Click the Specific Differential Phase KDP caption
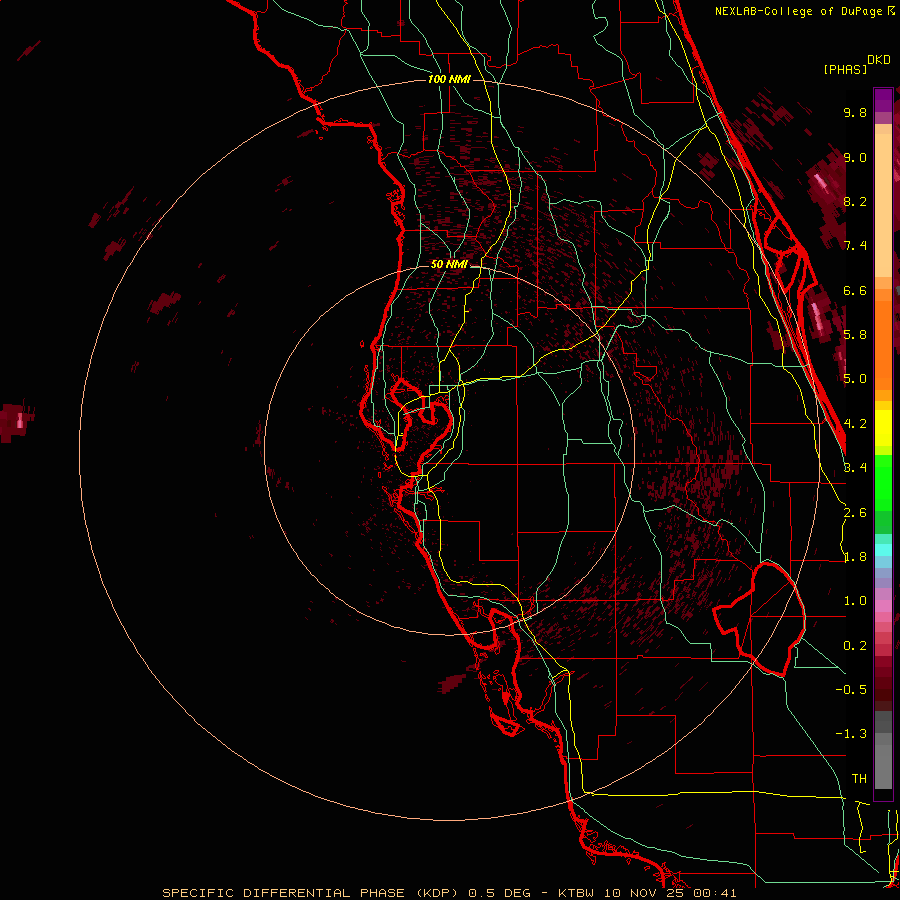The image size is (900, 900). (449, 893)
